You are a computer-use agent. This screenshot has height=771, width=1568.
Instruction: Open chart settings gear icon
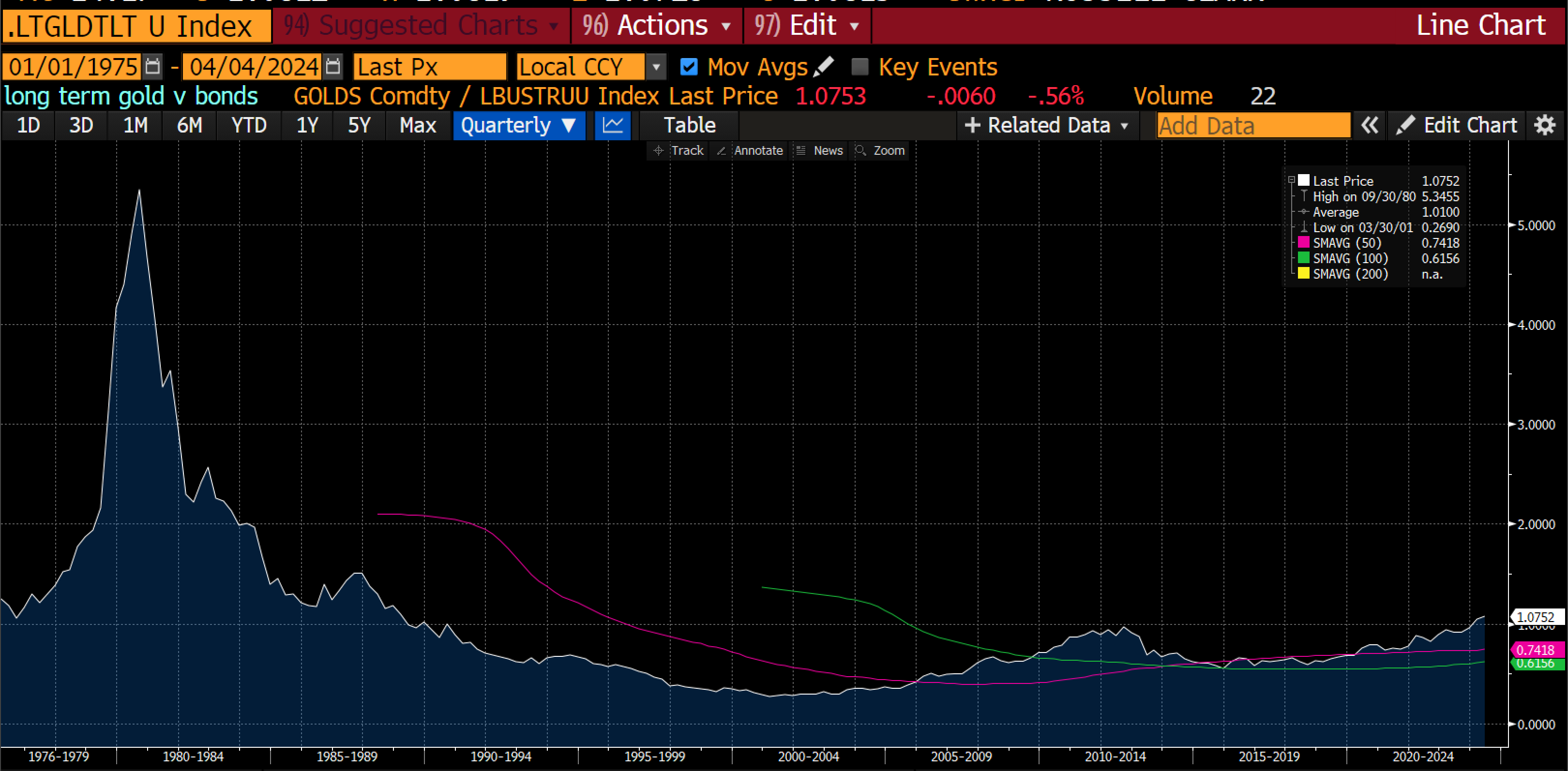(1544, 125)
